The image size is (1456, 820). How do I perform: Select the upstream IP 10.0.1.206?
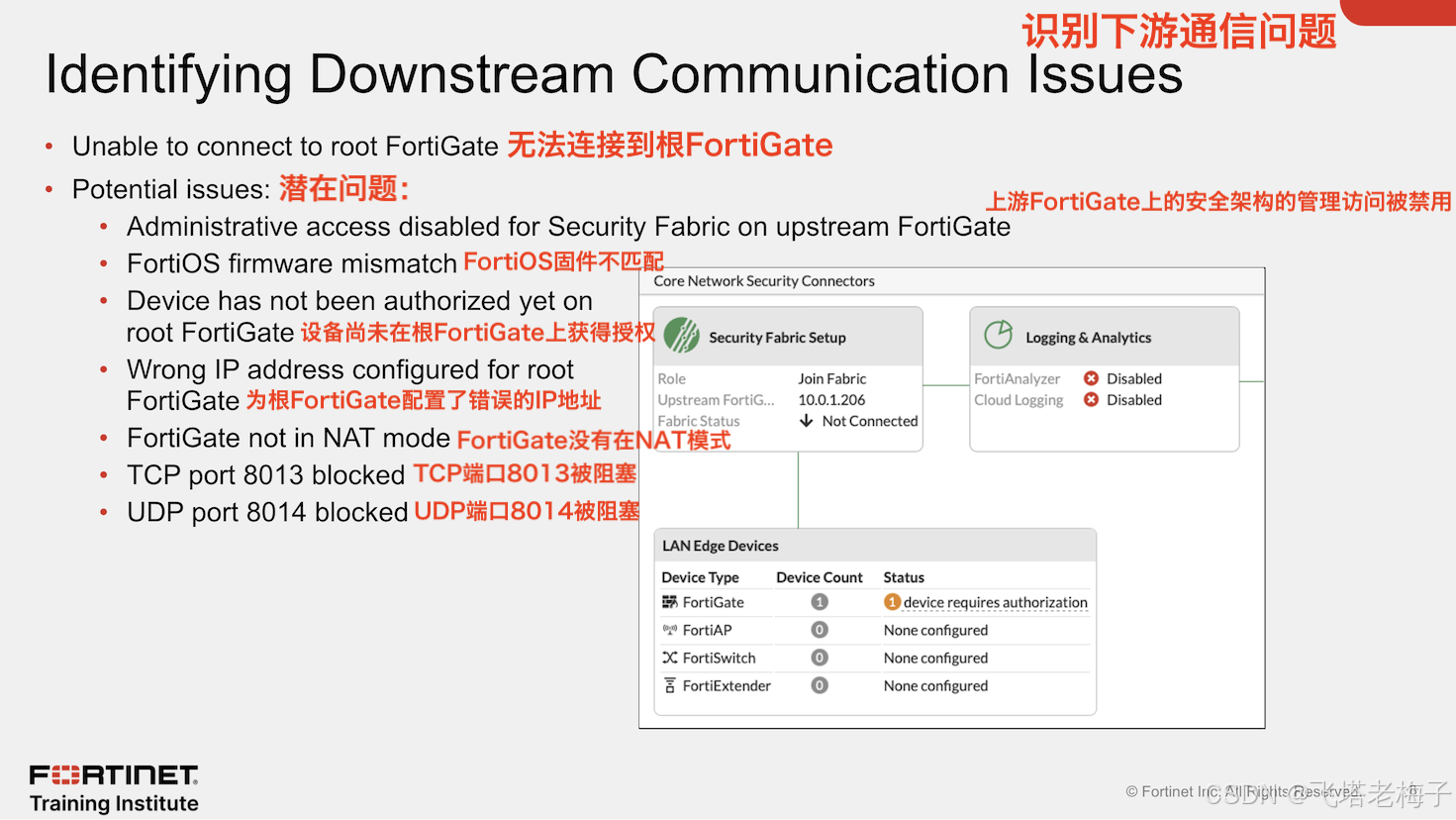tap(831, 400)
